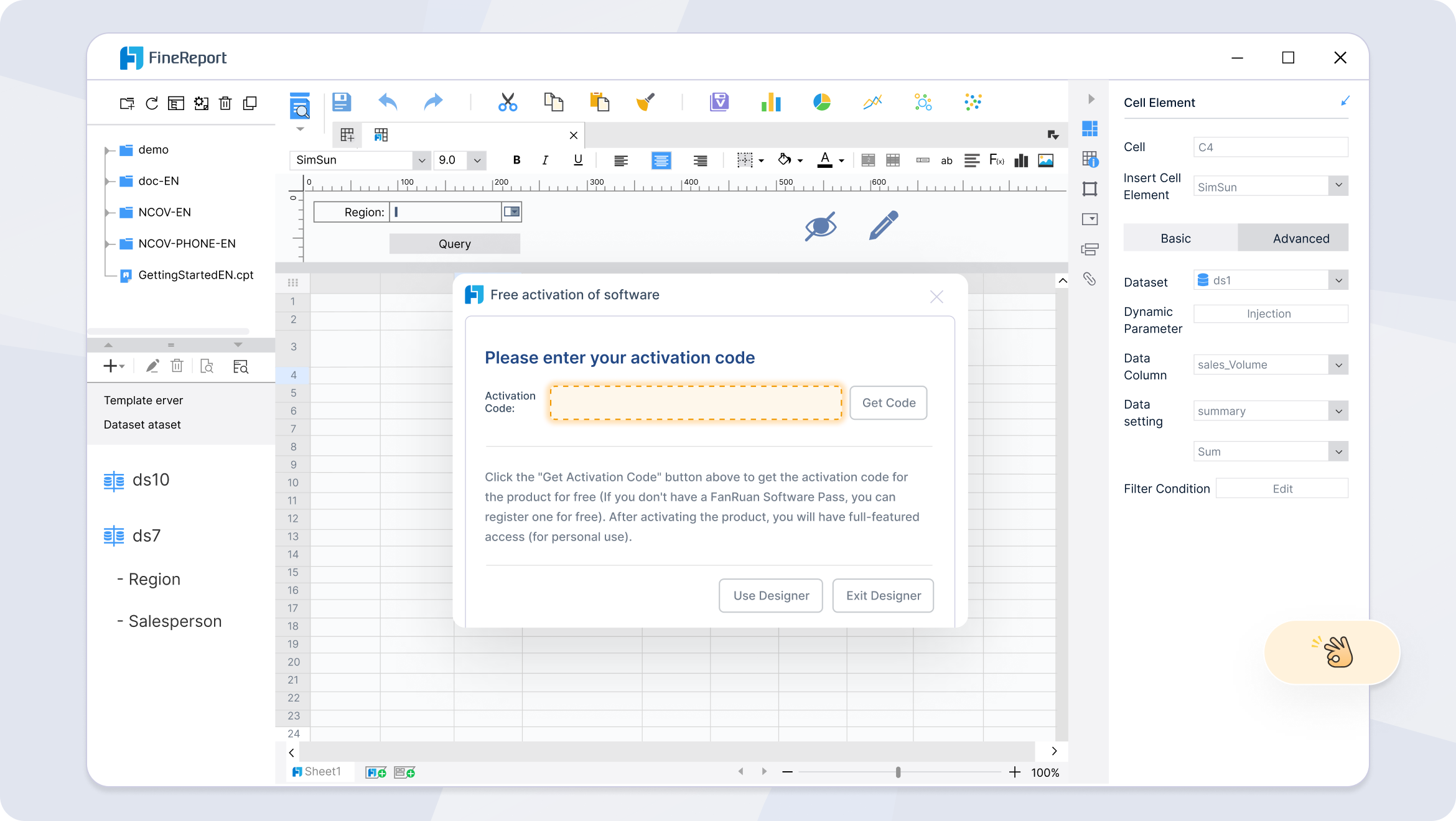1456x821 pixels.
Task: Click the format painter brush icon
Action: [x=645, y=102]
